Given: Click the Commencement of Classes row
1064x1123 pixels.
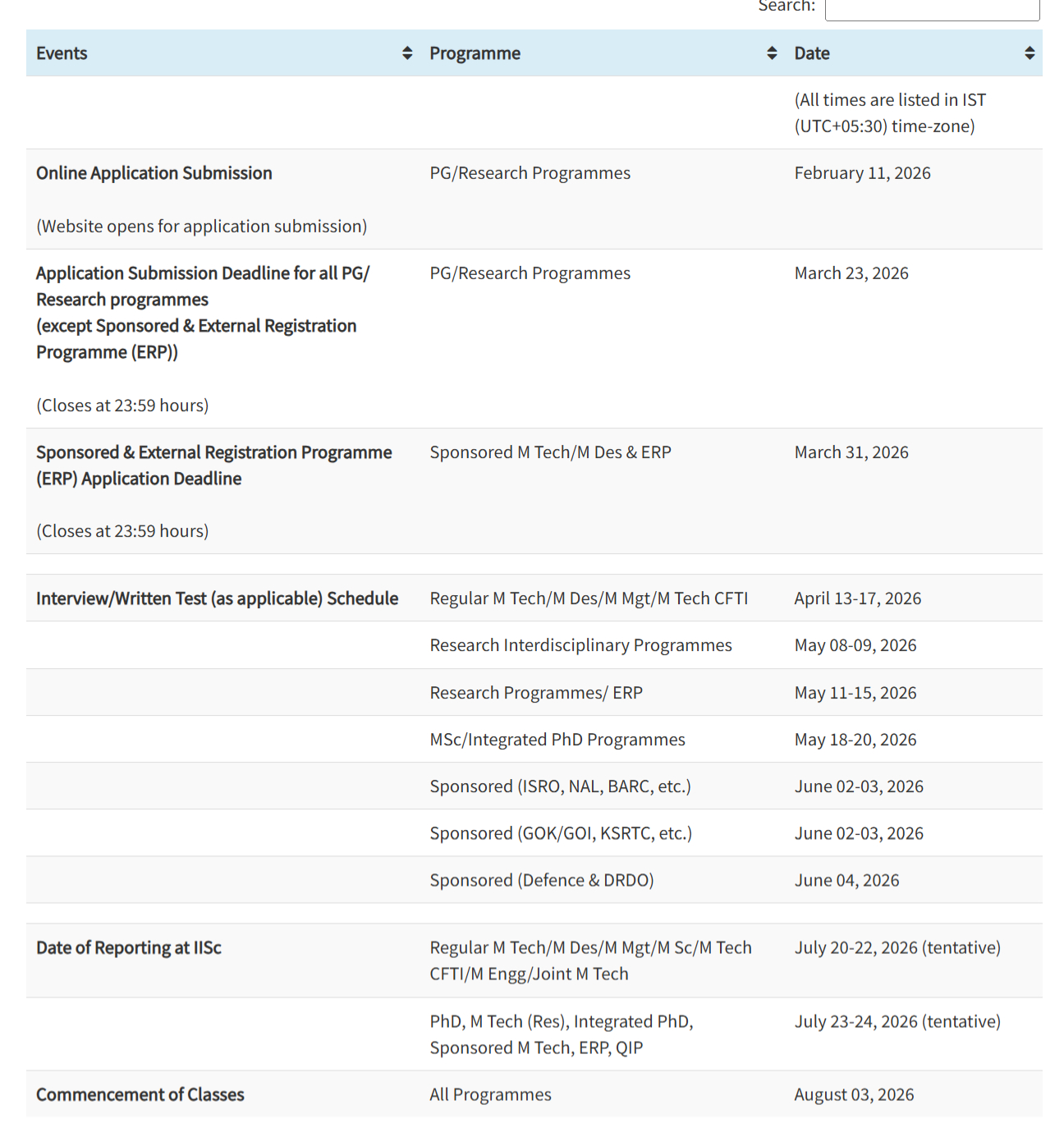Looking at the screenshot, I should click(140, 1094).
